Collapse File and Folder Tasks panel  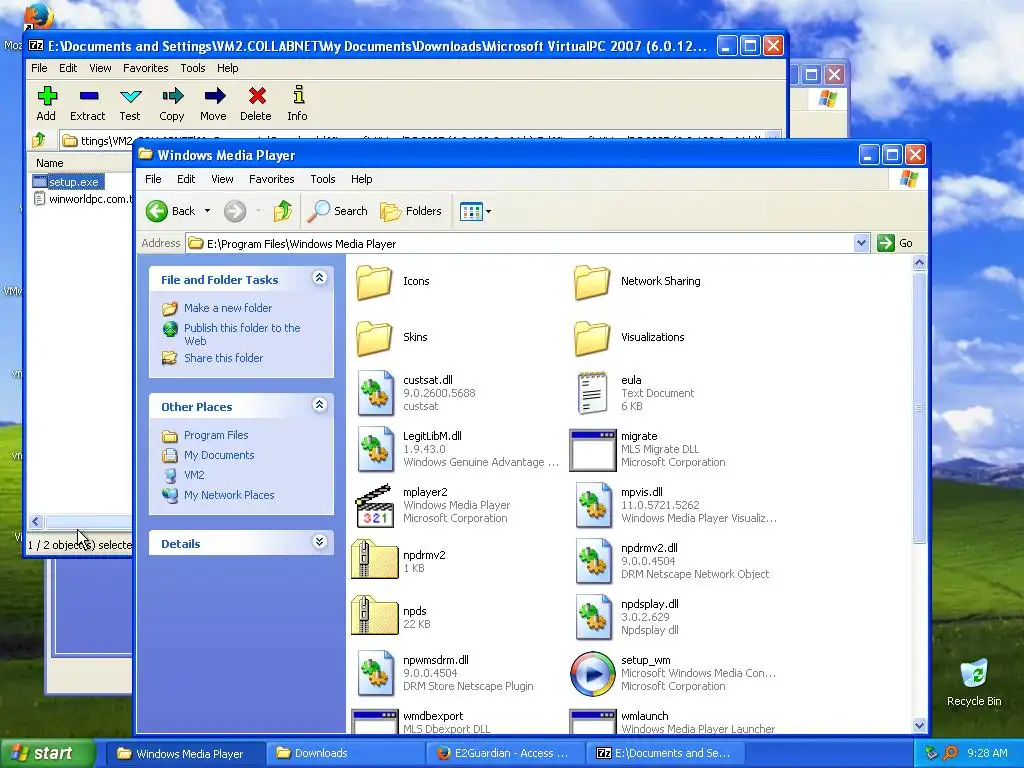[x=319, y=278]
